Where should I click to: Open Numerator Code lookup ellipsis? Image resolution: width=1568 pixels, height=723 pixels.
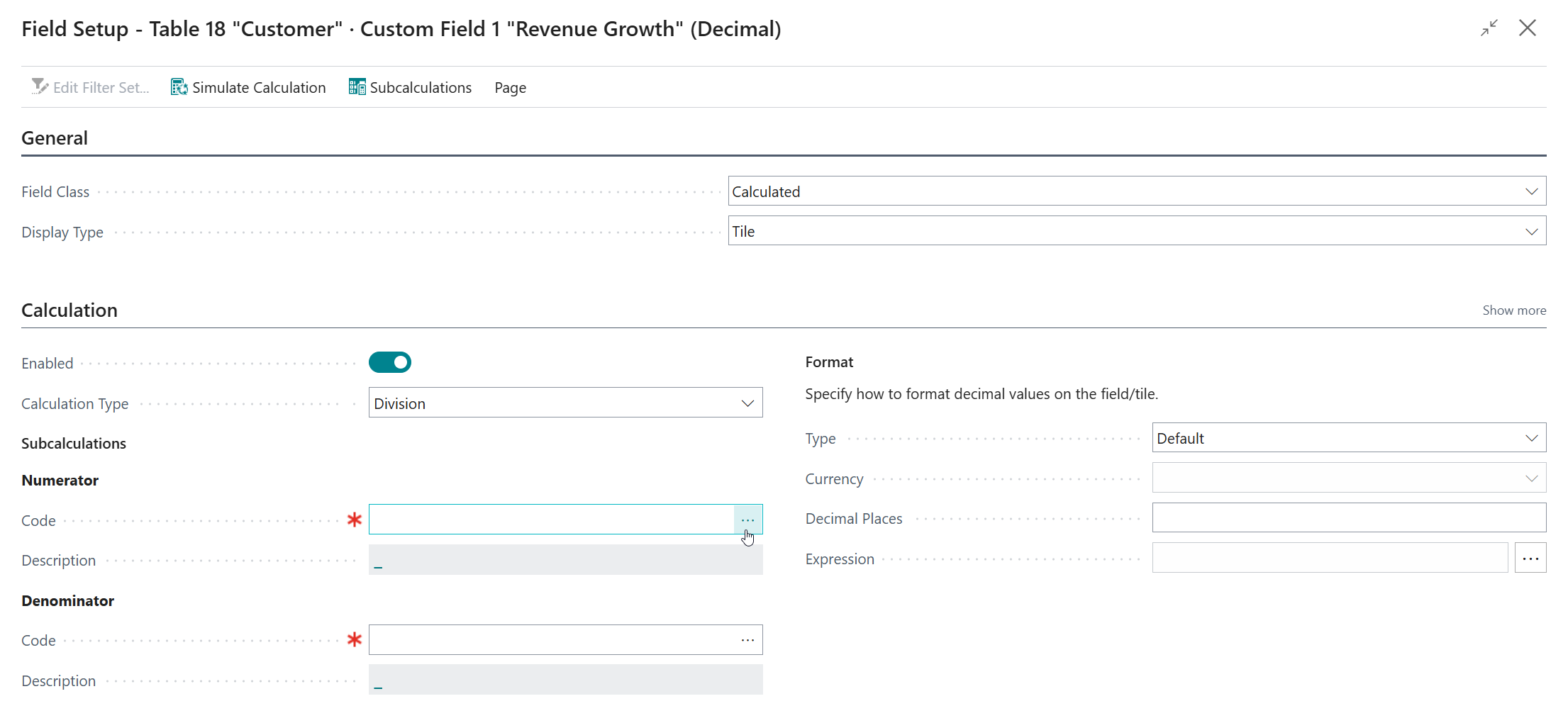pyautogui.click(x=747, y=520)
